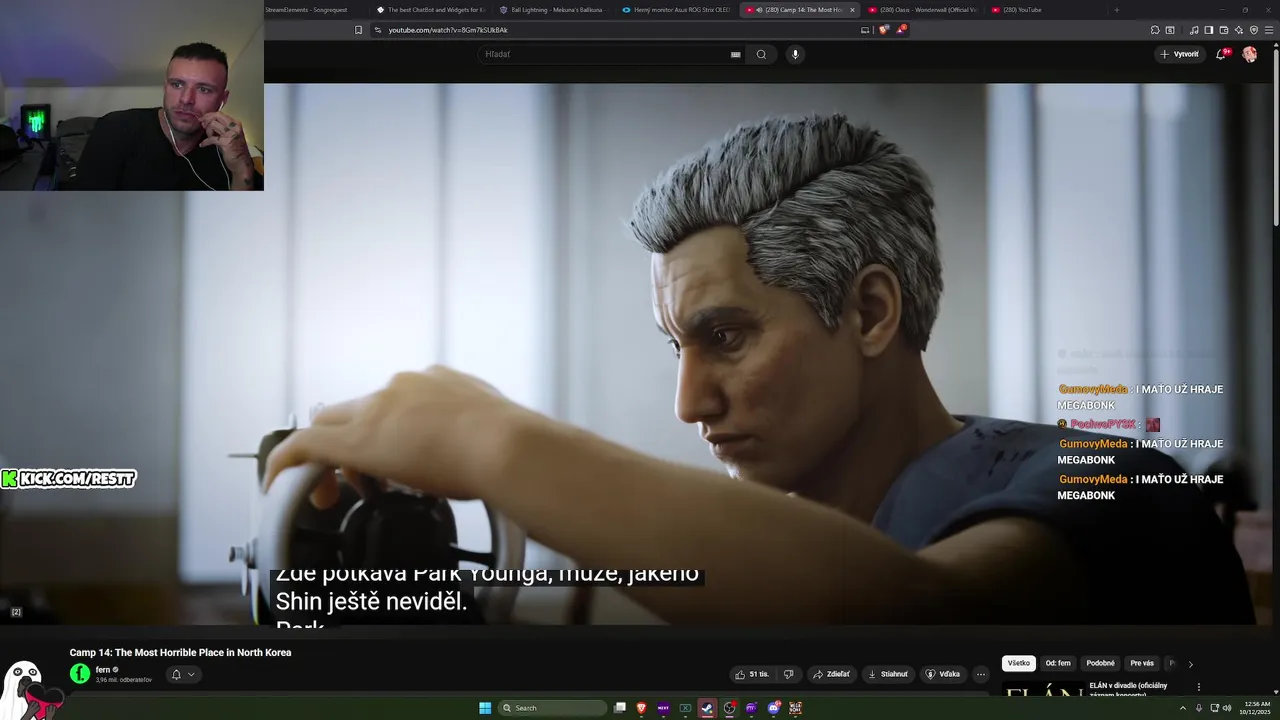The image size is (1280, 720).
Task: Switch to Oasis Wonderwall tab
Action: click(923, 10)
